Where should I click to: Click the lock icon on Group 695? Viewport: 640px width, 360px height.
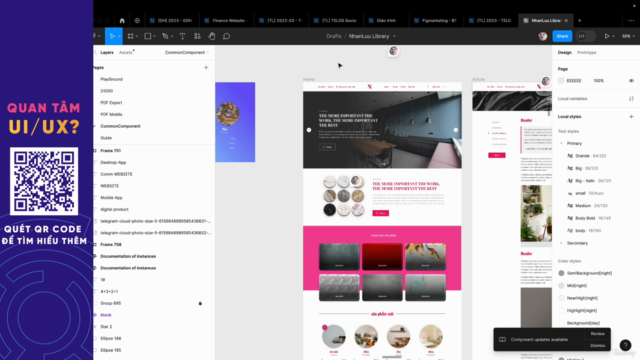coord(200,303)
